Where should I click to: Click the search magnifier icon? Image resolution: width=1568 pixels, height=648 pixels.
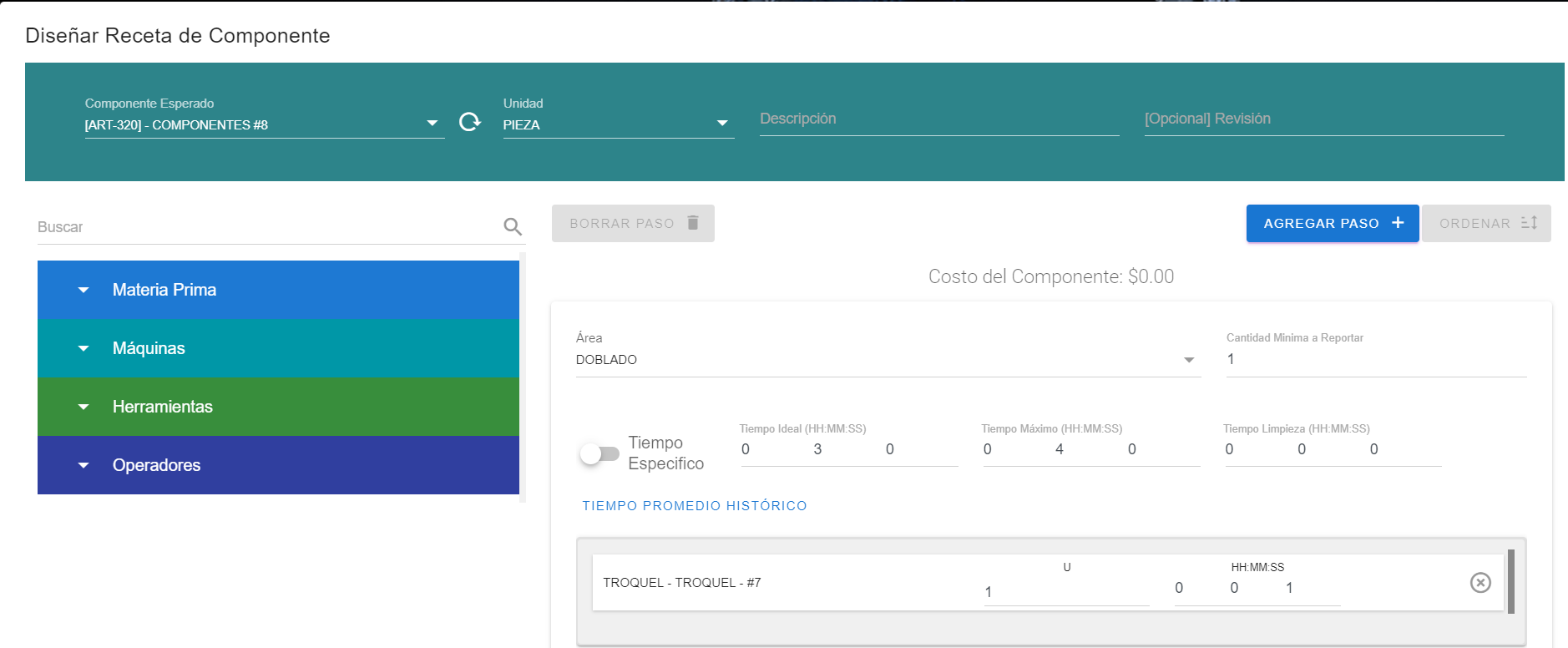point(513,226)
